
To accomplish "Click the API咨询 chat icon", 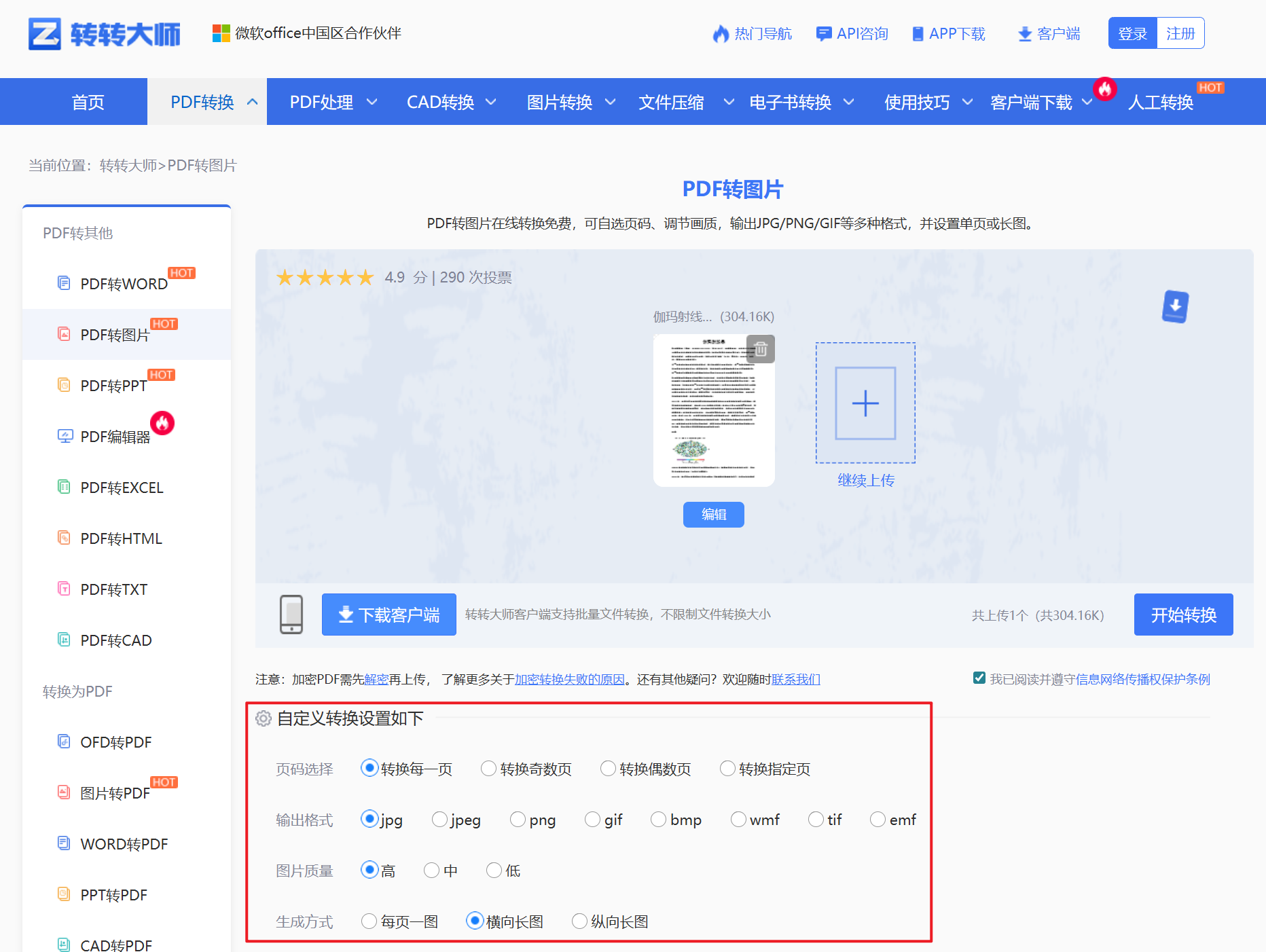I will point(823,33).
